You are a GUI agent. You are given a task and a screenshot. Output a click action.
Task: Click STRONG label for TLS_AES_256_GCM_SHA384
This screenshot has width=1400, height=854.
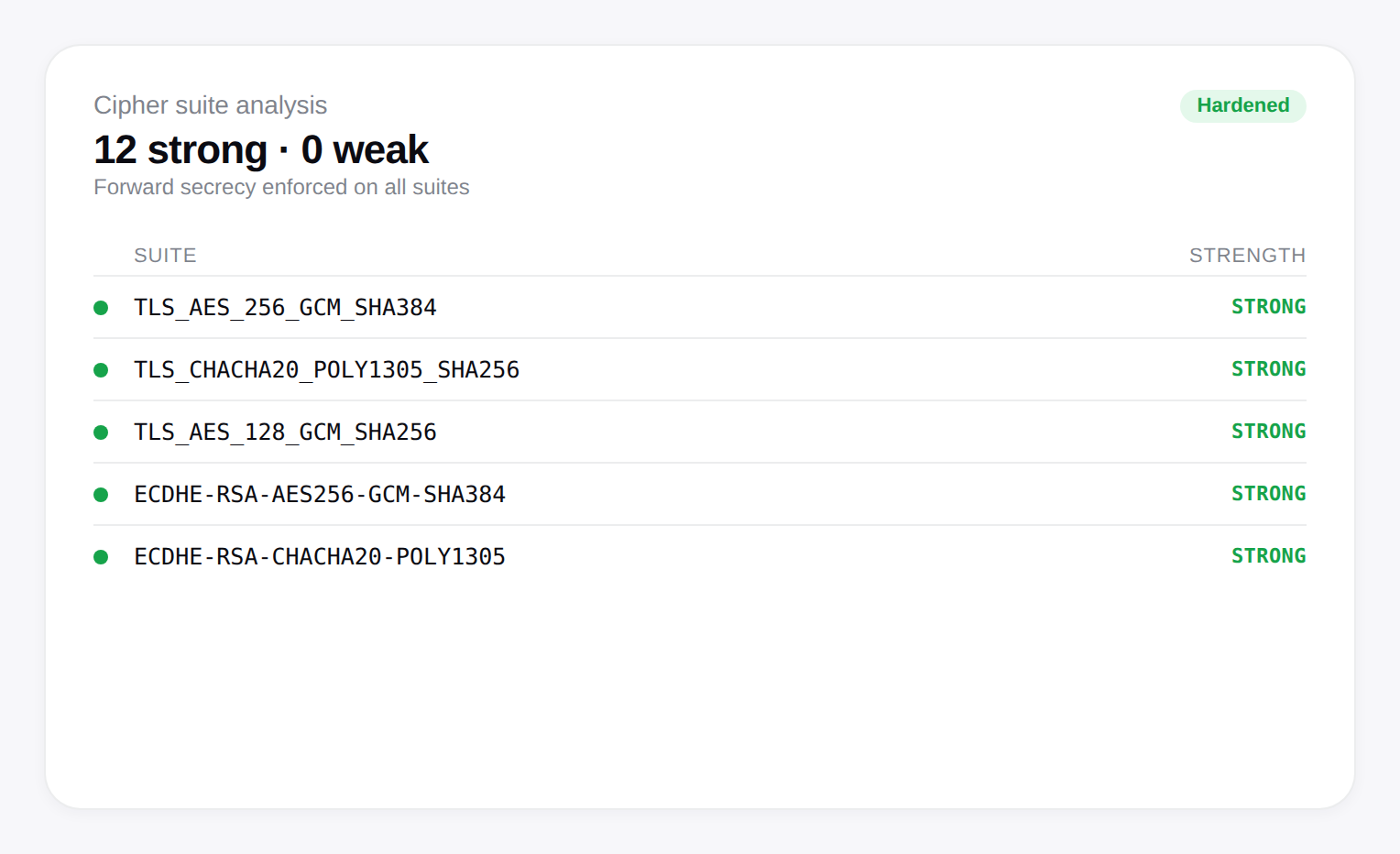[1268, 307]
